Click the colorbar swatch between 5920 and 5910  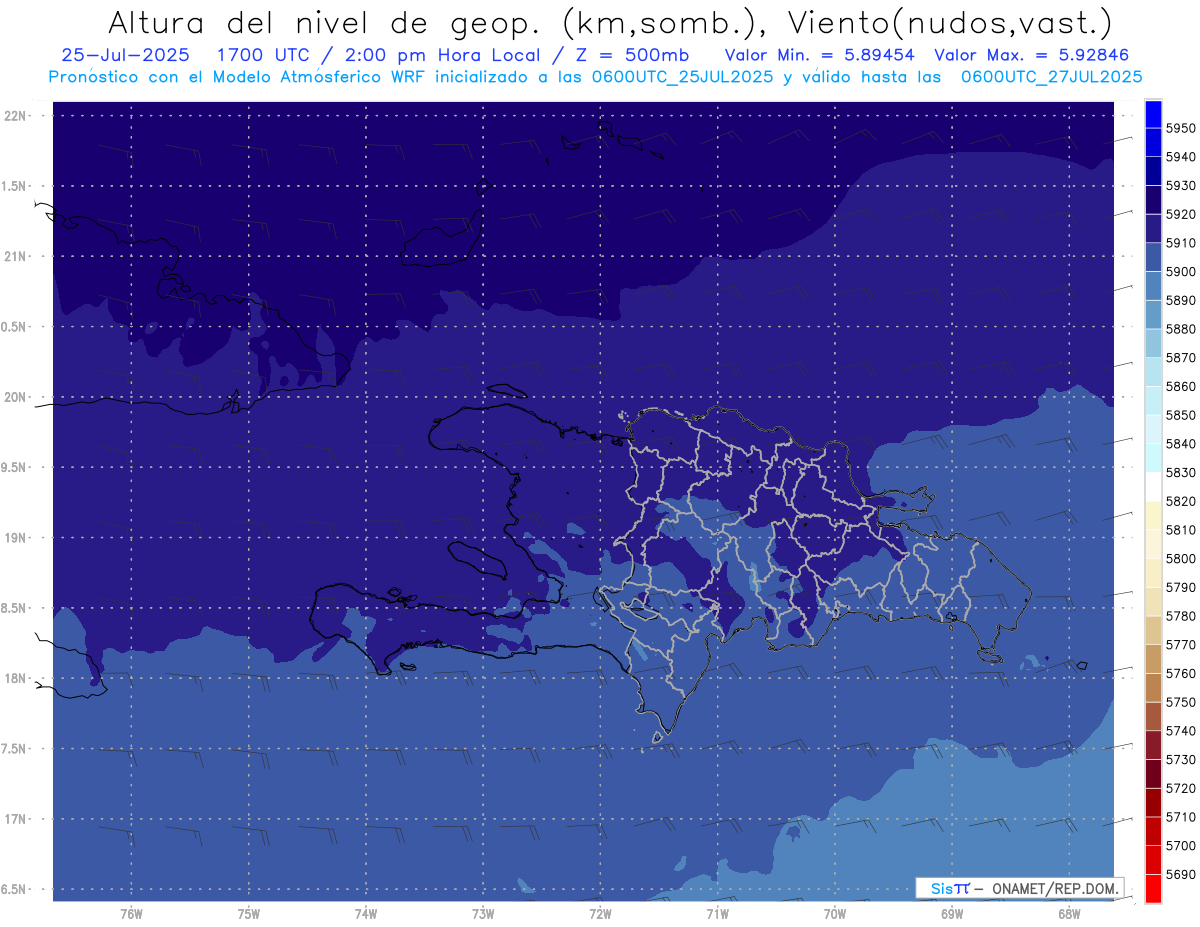click(1153, 229)
